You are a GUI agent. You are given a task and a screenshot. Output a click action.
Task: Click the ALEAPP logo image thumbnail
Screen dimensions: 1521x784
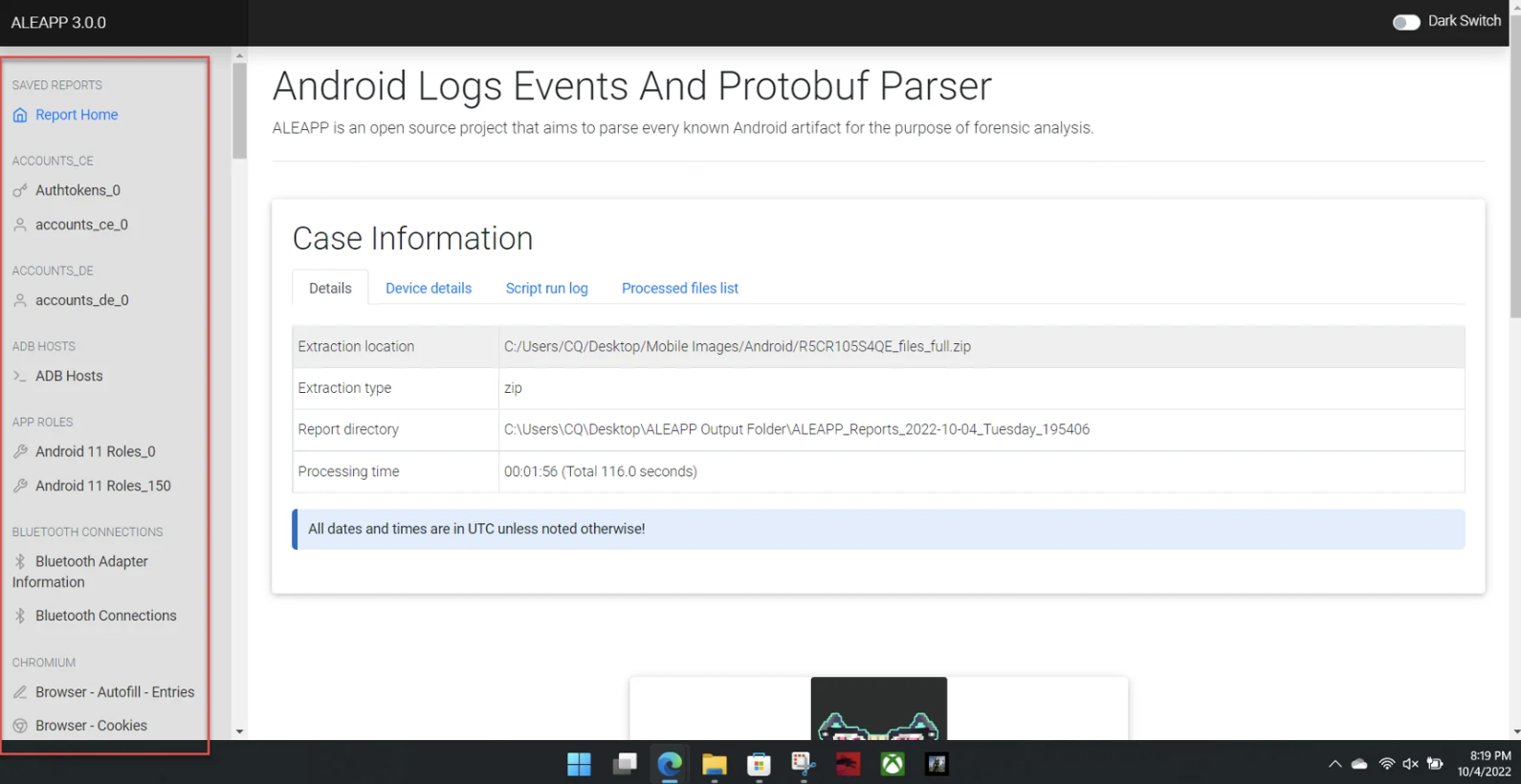879,708
